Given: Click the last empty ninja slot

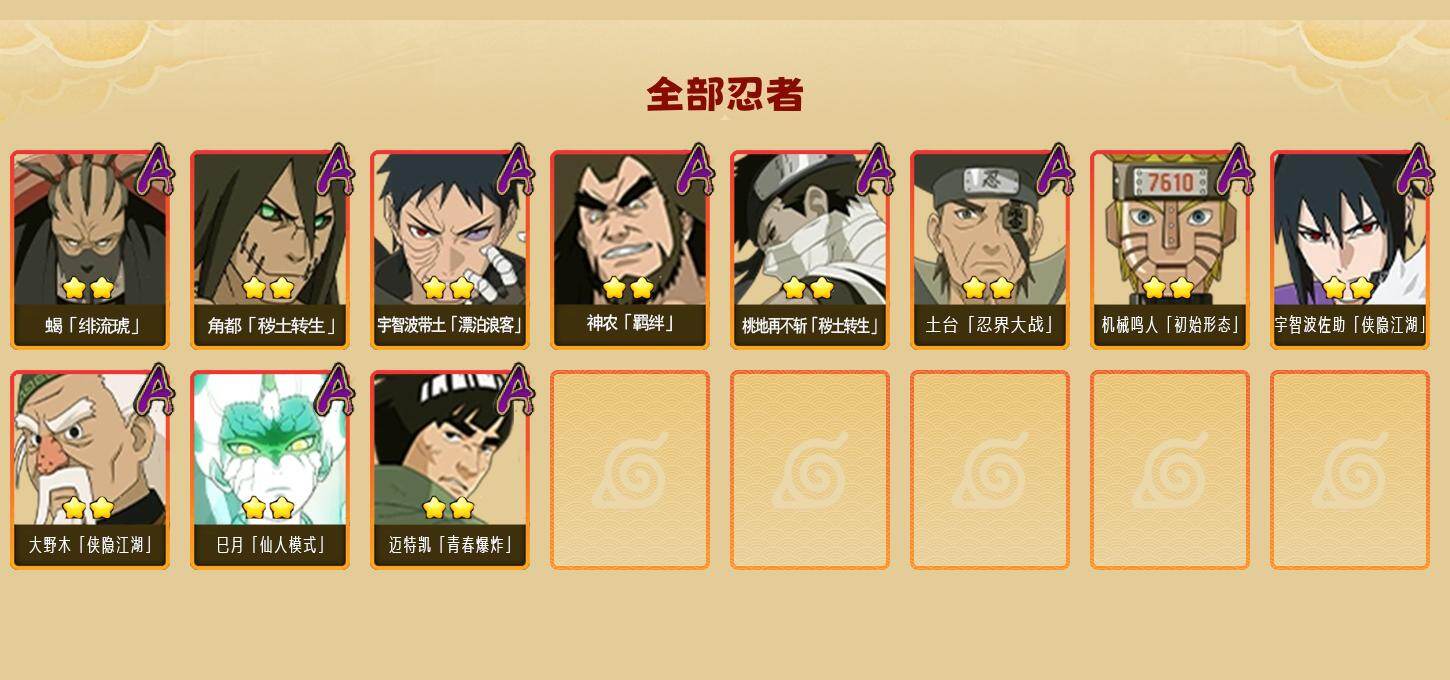Looking at the screenshot, I should coord(1350,470).
